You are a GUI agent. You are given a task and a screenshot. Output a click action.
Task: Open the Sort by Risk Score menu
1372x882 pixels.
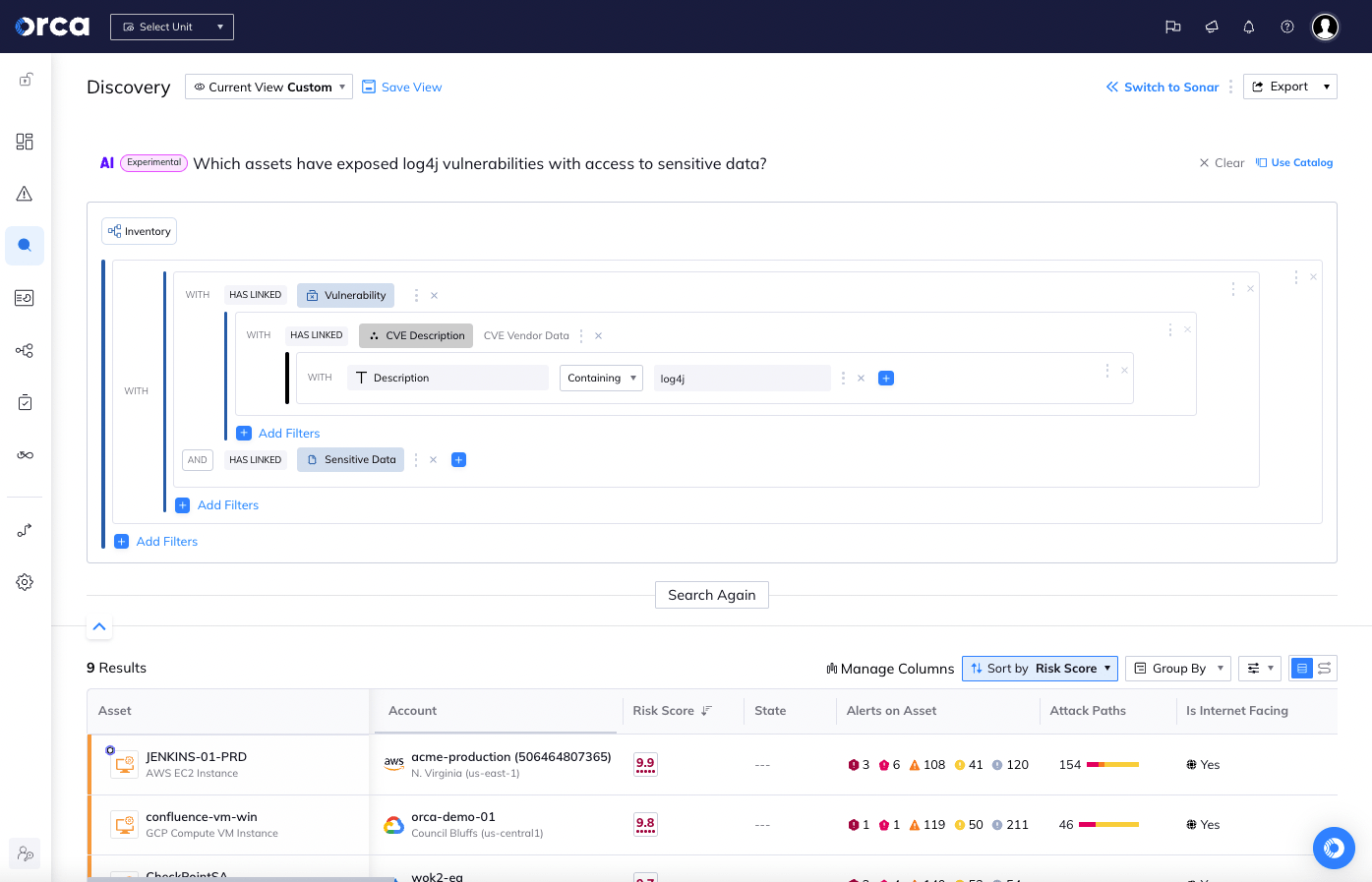pos(1040,668)
